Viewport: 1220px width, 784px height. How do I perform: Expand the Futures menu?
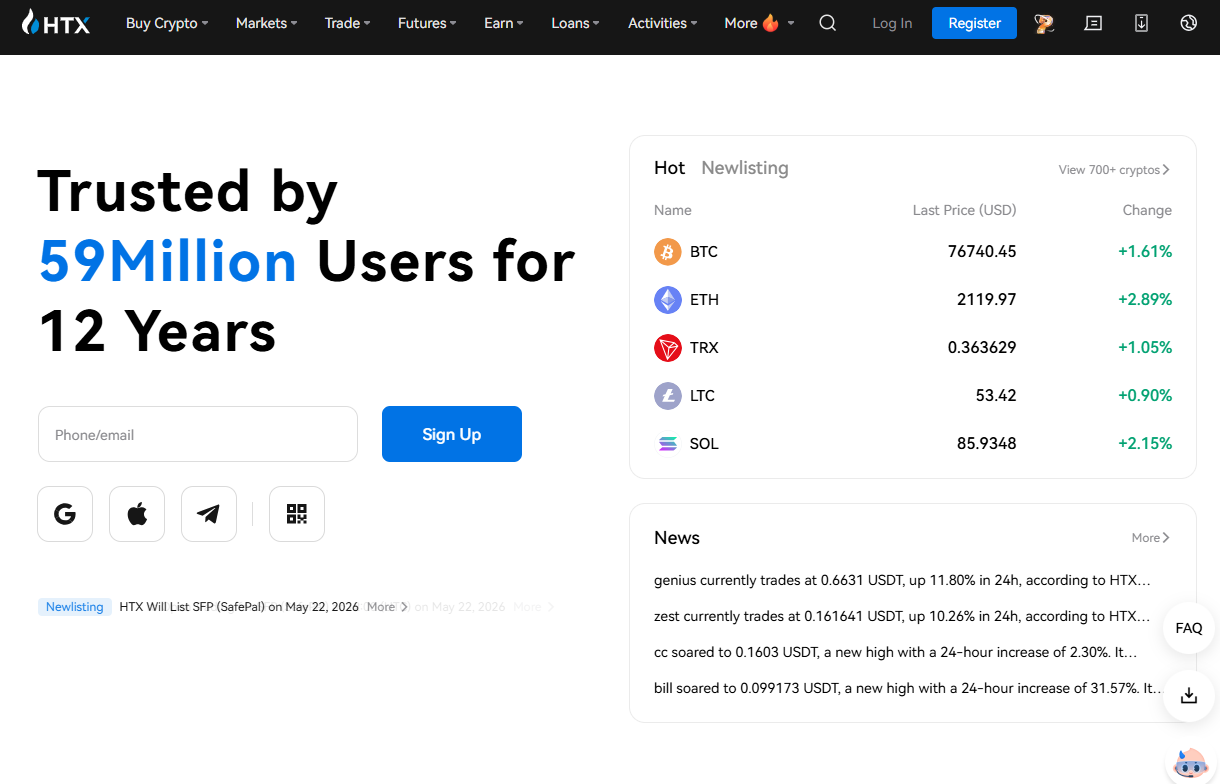427,23
